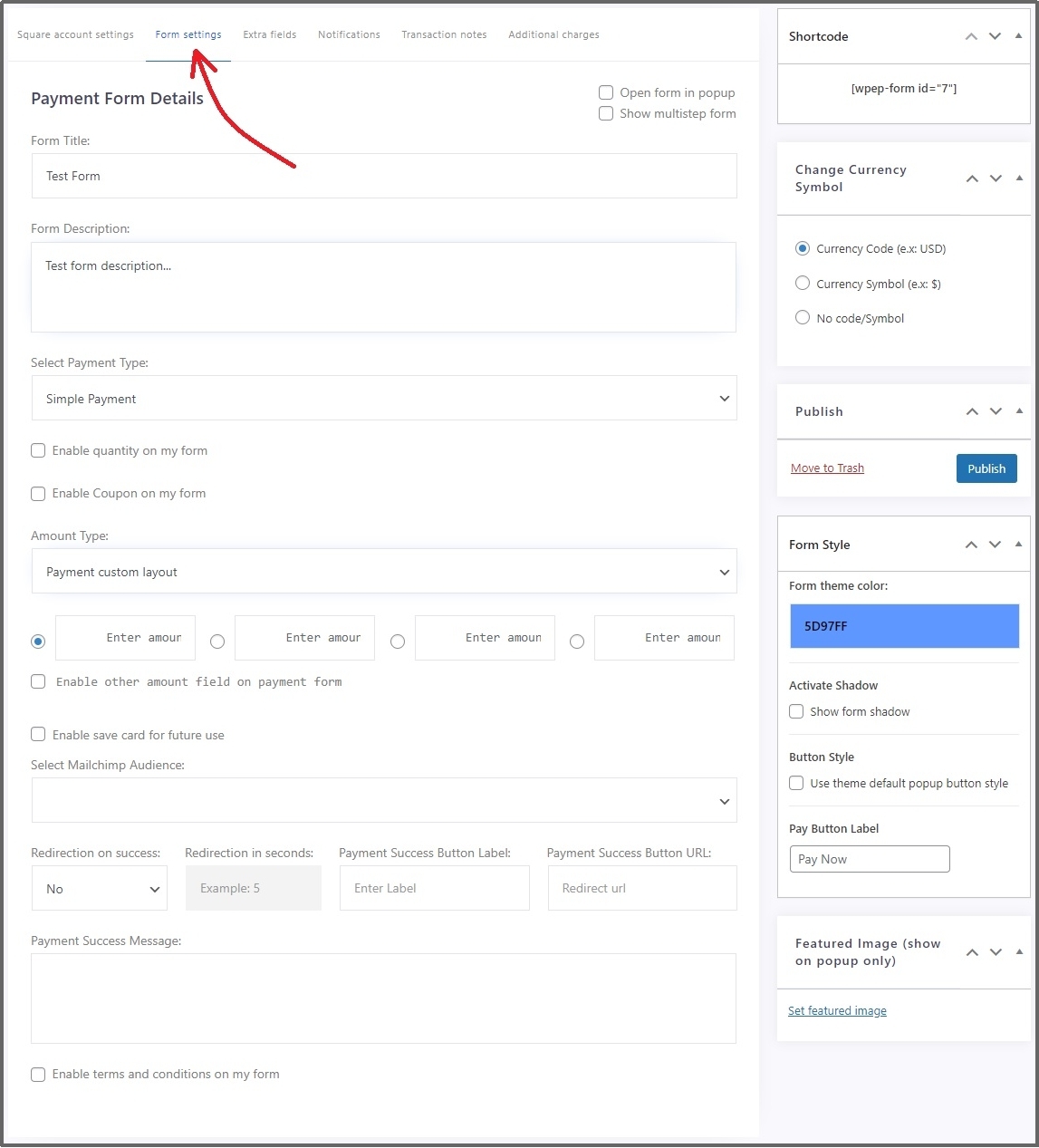This screenshot has height=1148, width=1039.
Task: Select the Currency Symbol radio button
Action: tap(803, 283)
